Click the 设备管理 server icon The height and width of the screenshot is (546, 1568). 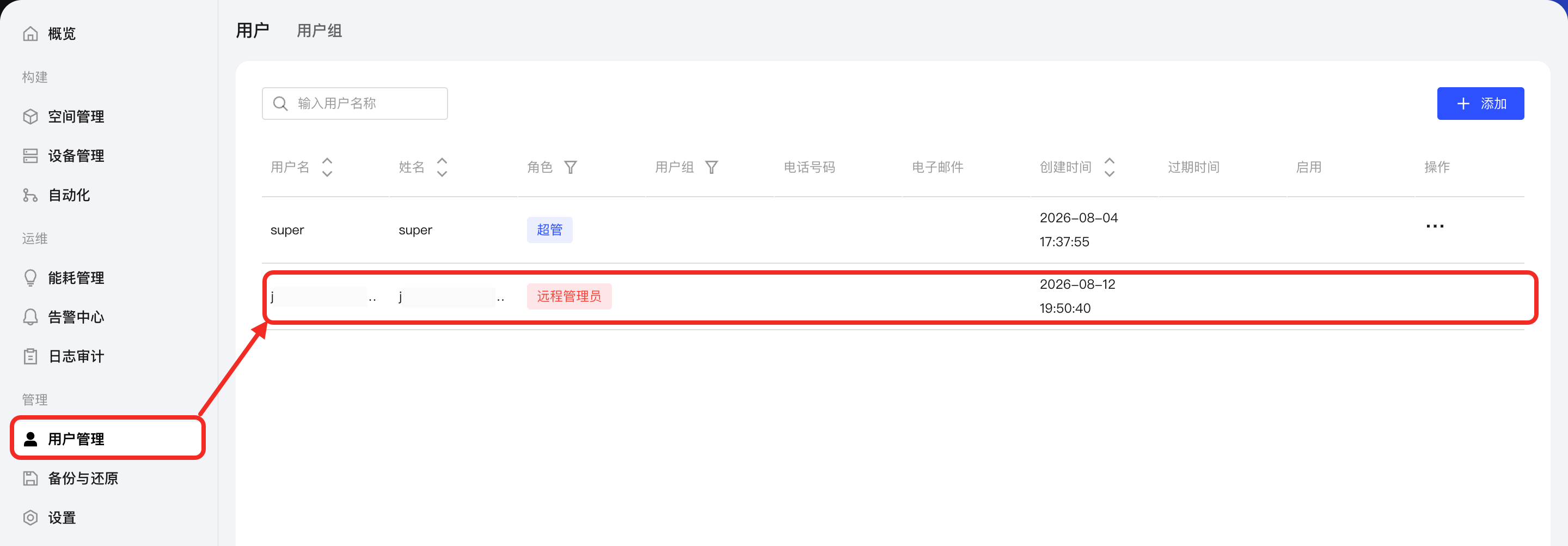tap(30, 156)
